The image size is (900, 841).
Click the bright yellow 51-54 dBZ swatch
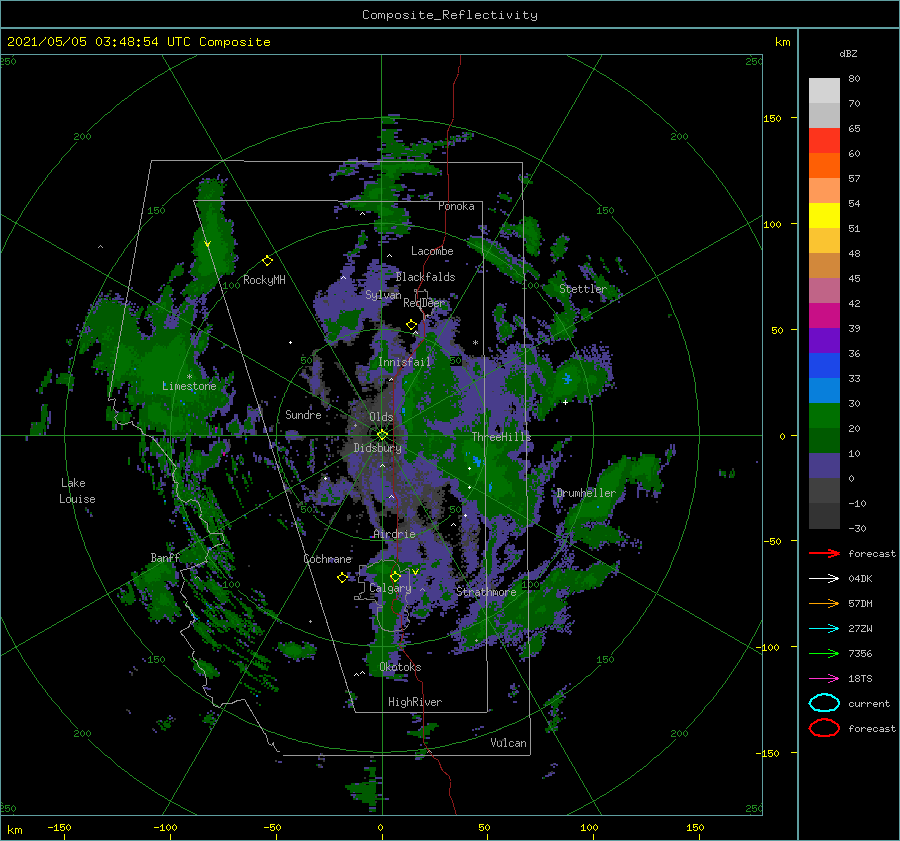[824, 216]
